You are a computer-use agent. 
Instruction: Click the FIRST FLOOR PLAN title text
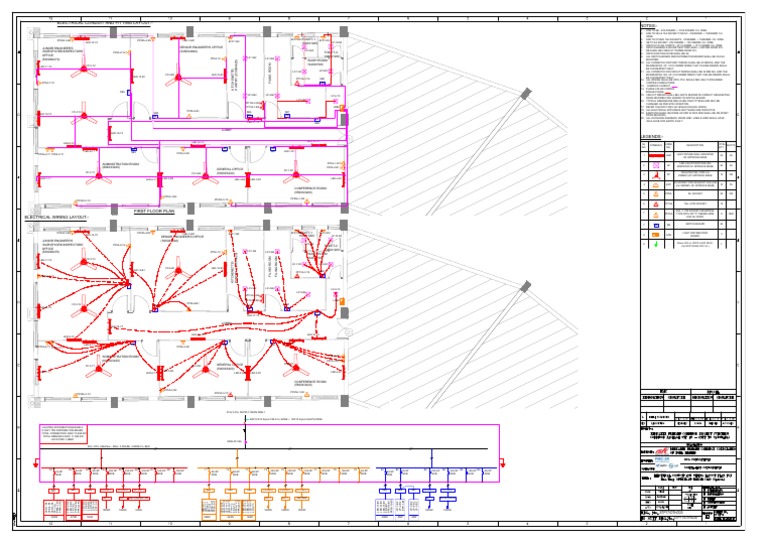point(155,212)
